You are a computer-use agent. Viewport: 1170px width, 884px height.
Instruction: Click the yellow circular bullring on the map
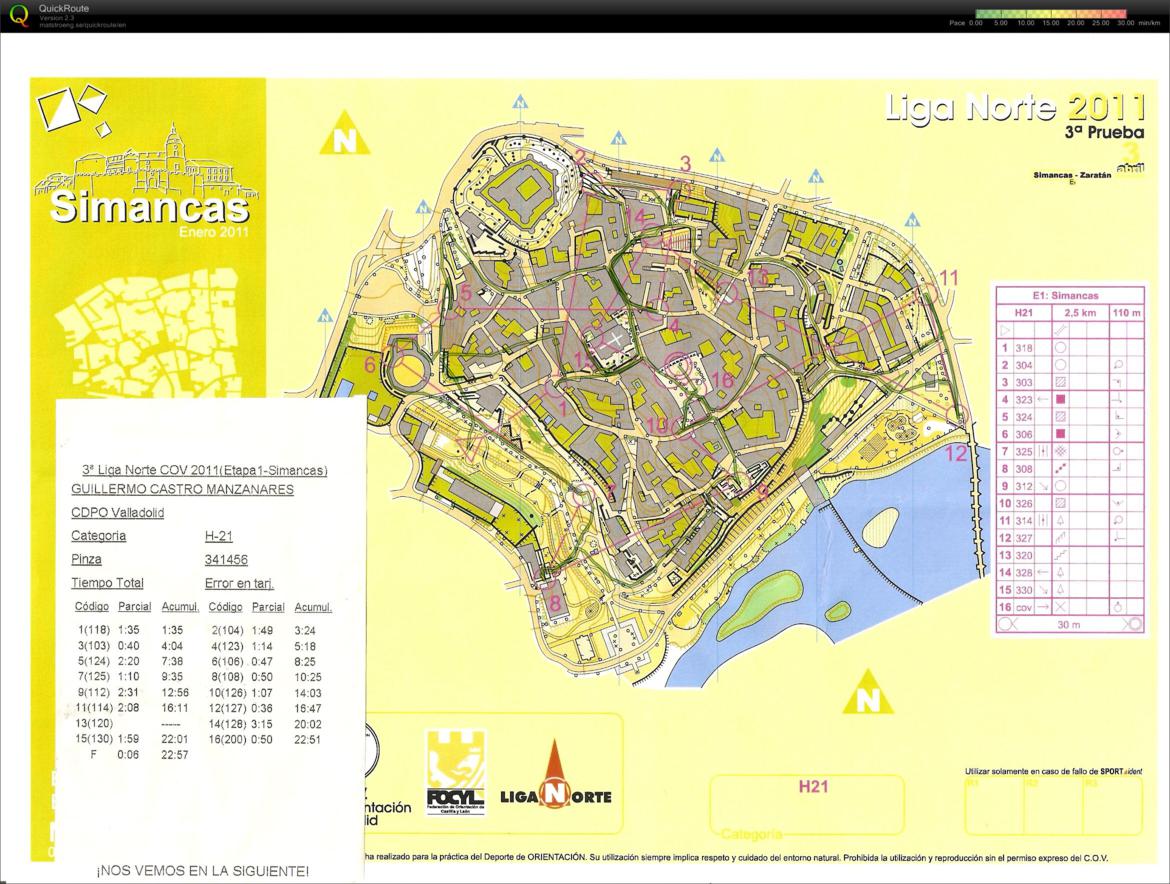pos(407,371)
